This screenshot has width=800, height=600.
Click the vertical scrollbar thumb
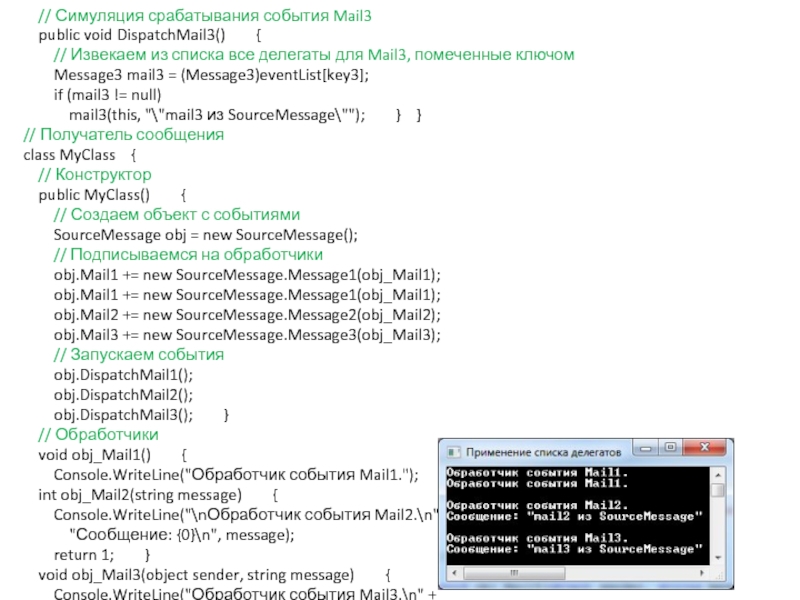click(718, 489)
